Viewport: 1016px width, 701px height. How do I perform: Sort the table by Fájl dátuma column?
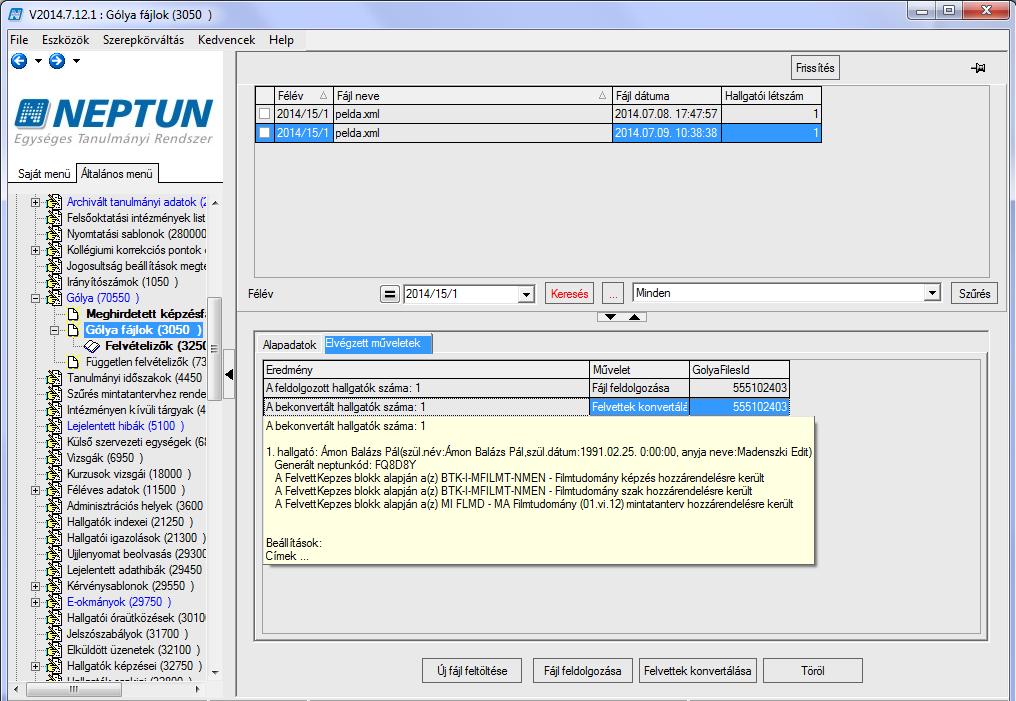point(667,96)
